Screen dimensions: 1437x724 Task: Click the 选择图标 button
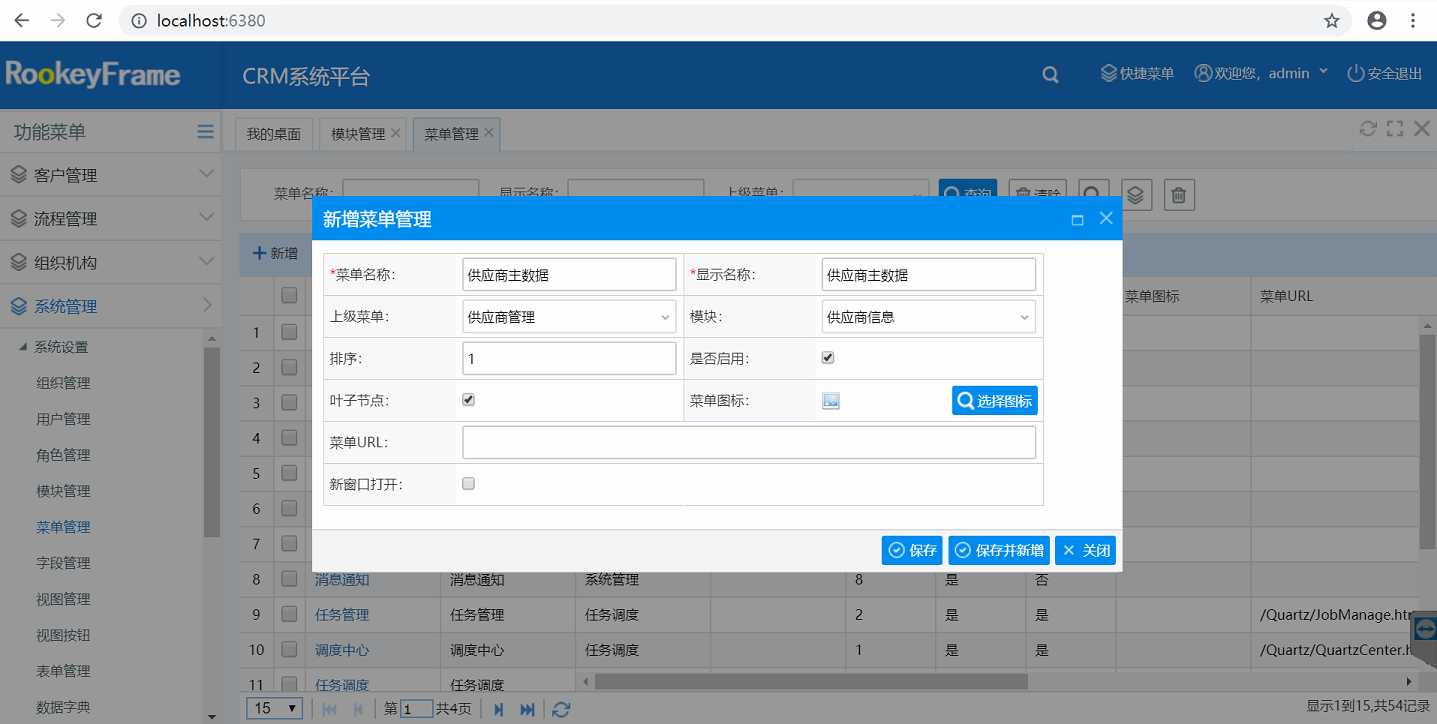pos(995,401)
